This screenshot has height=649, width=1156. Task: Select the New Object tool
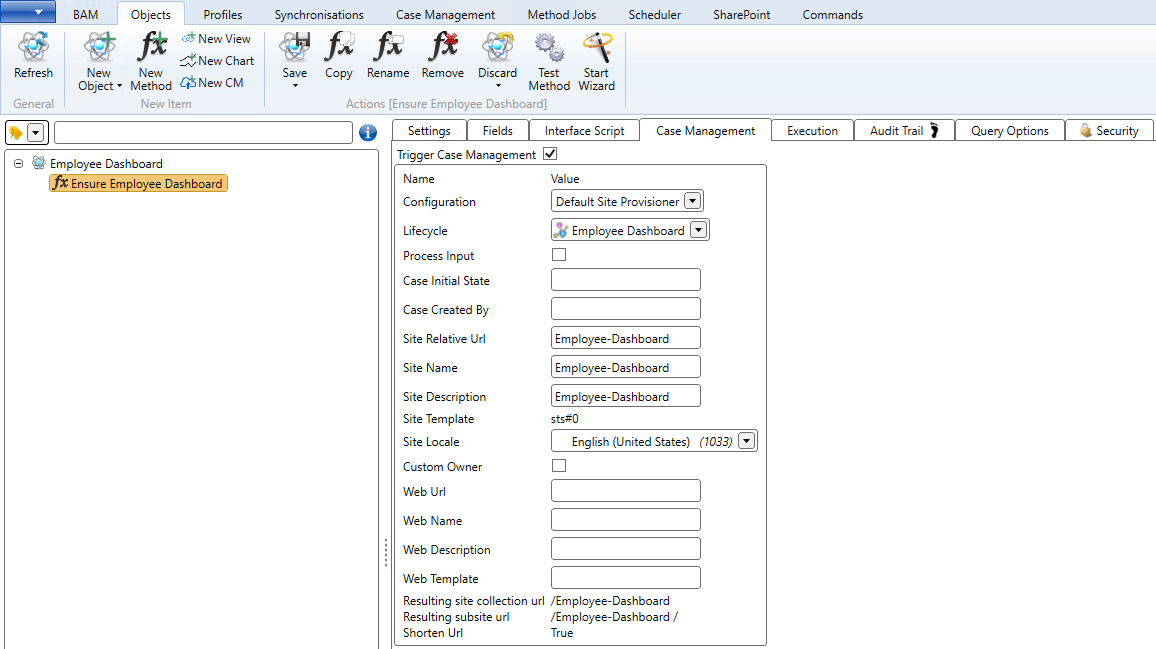pyautogui.click(x=98, y=48)
